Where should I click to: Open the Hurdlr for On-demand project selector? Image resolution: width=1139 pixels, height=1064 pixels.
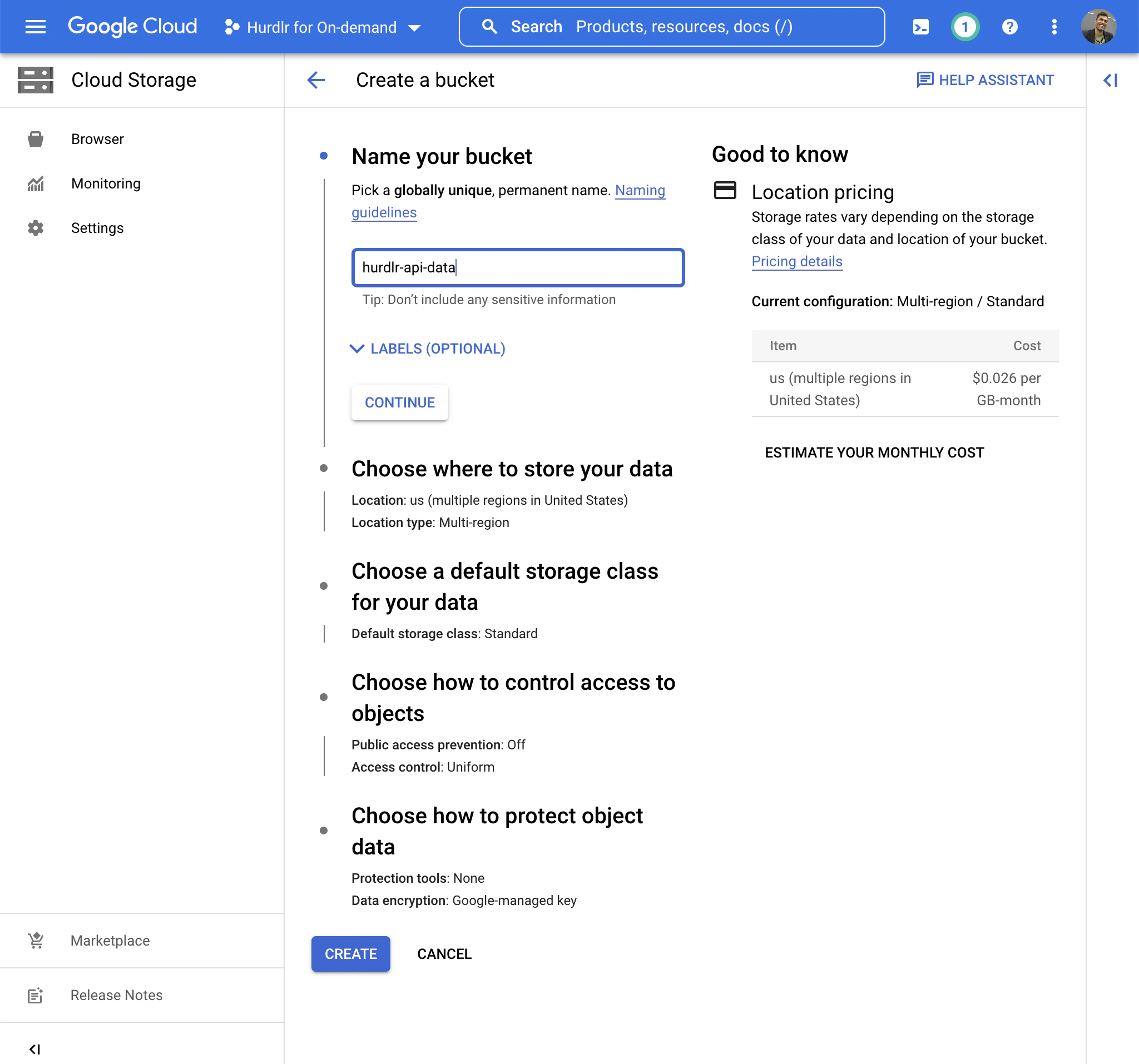tap(323, 27)
